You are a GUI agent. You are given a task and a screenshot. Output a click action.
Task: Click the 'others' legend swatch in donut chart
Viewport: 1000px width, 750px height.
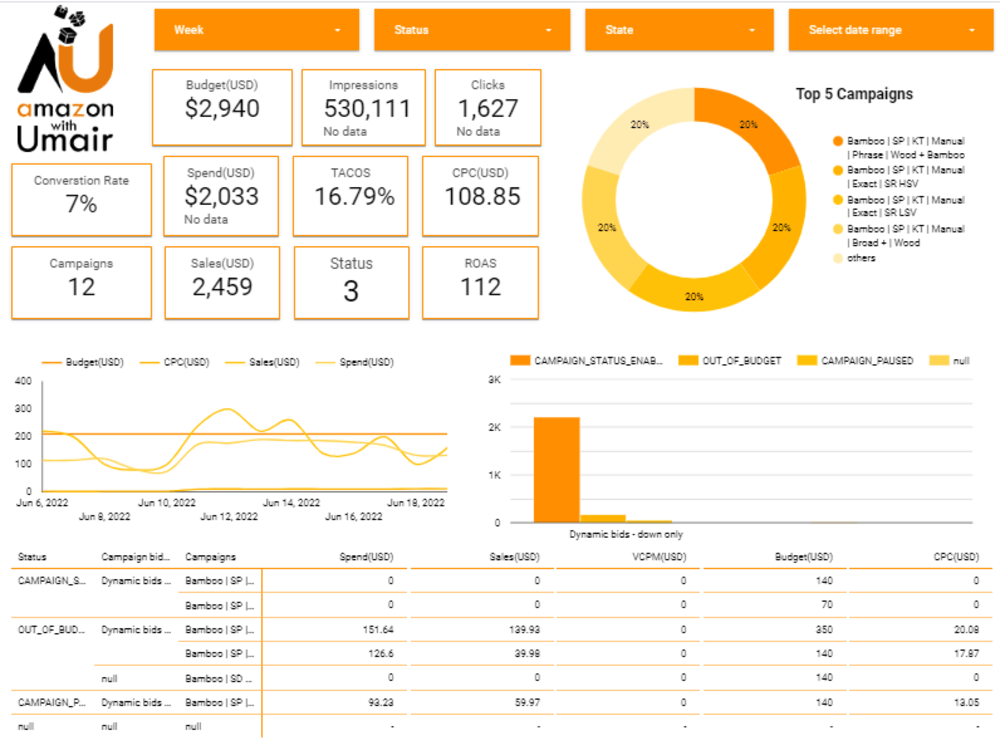pyautogui.click(x=837, y=258)
